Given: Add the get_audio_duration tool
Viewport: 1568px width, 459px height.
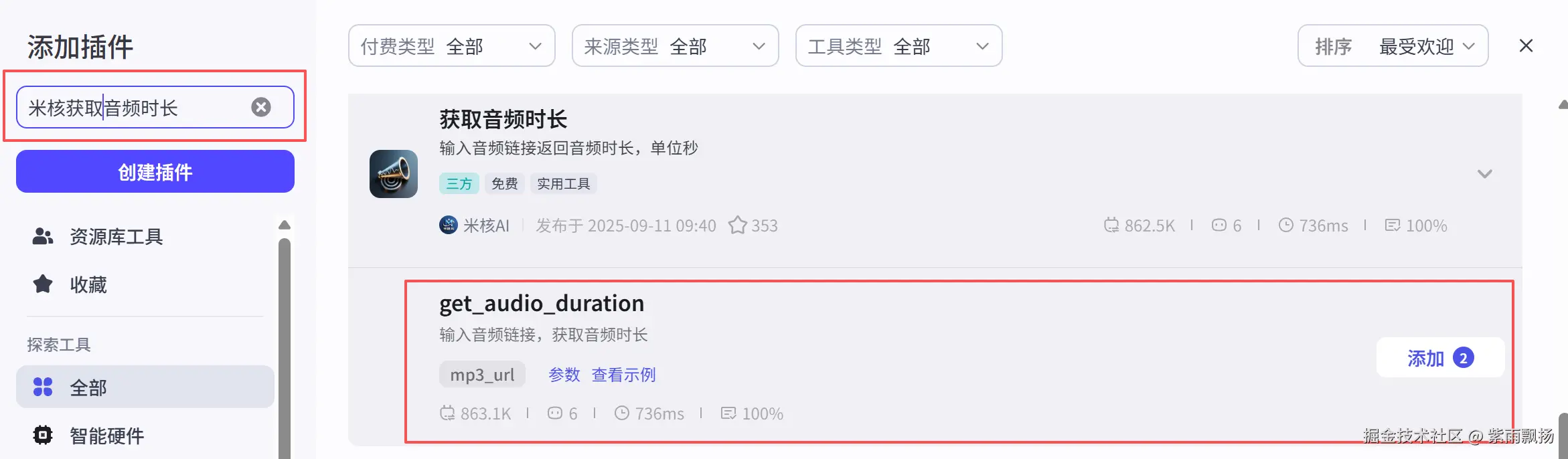Looking at the screenshot, I should (1439, 358).
